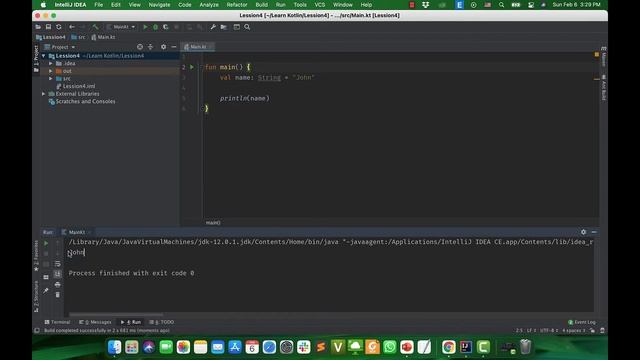Screen dimensions: 640x360
Task: Expand External Libraries node
Action: [44, 94]
